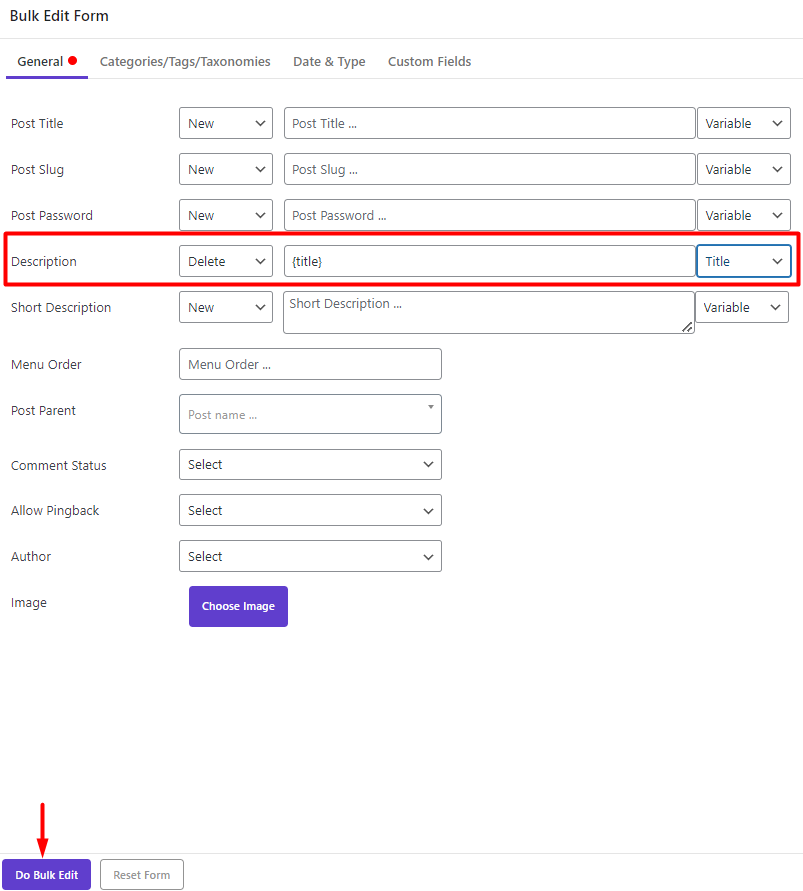Open Post Slug Variable dropdown

tap(743, 169)
